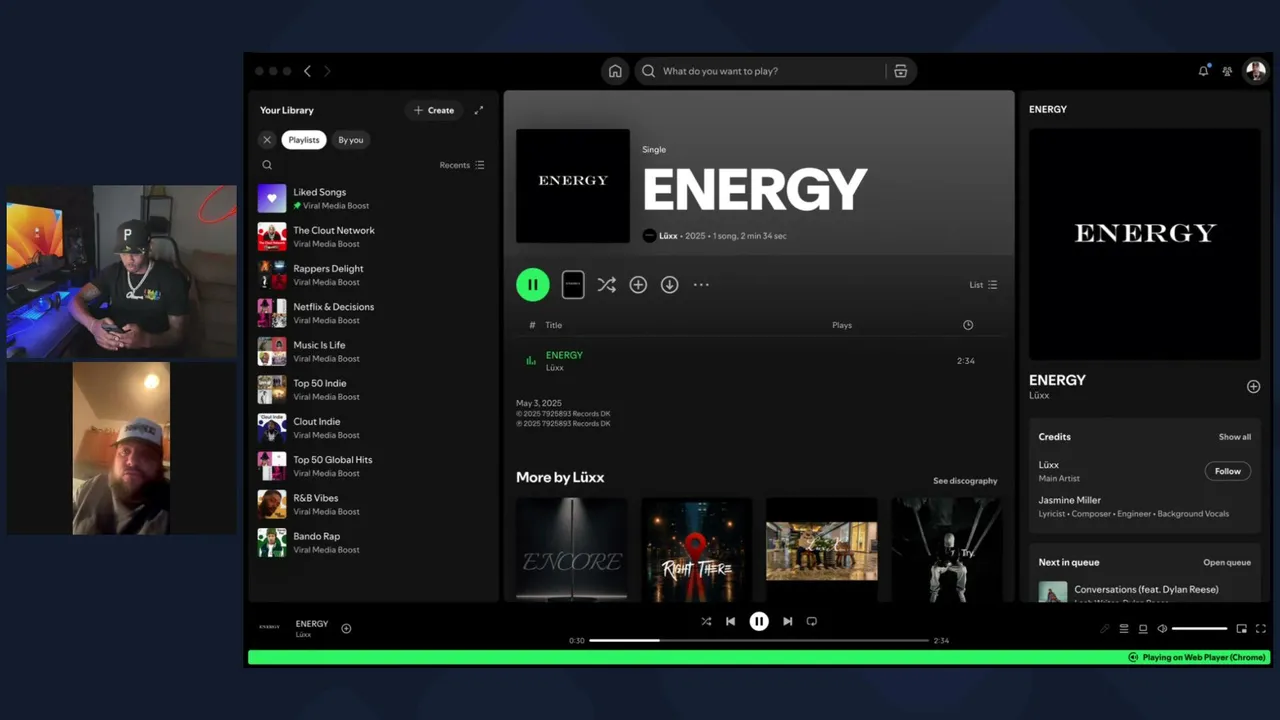The height and width of the screenshot is (720, 1280).
Task: Navigate forward with the right arrow
Action: pos(327,71)
